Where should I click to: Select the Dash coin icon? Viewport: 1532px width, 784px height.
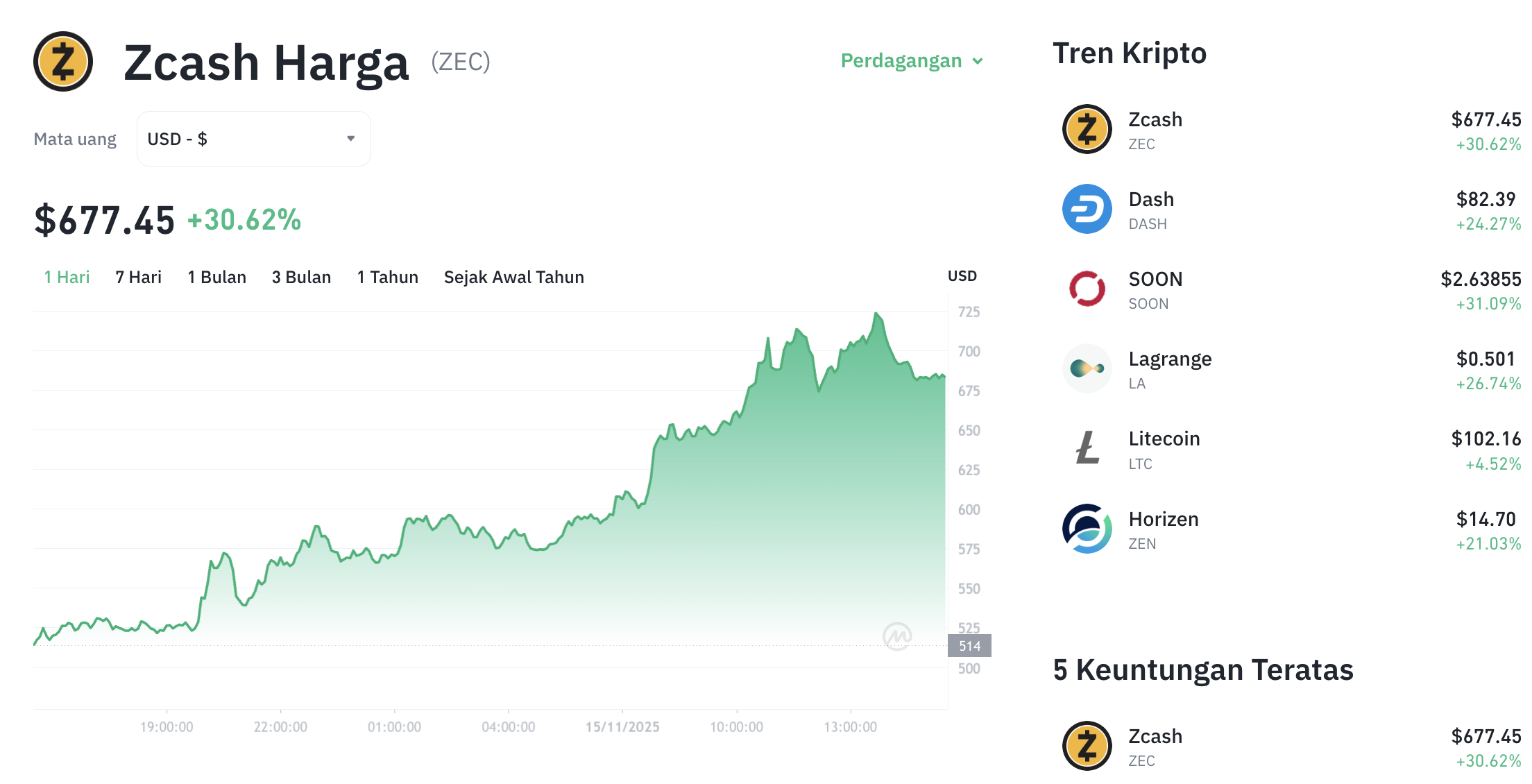point(1087,209)
